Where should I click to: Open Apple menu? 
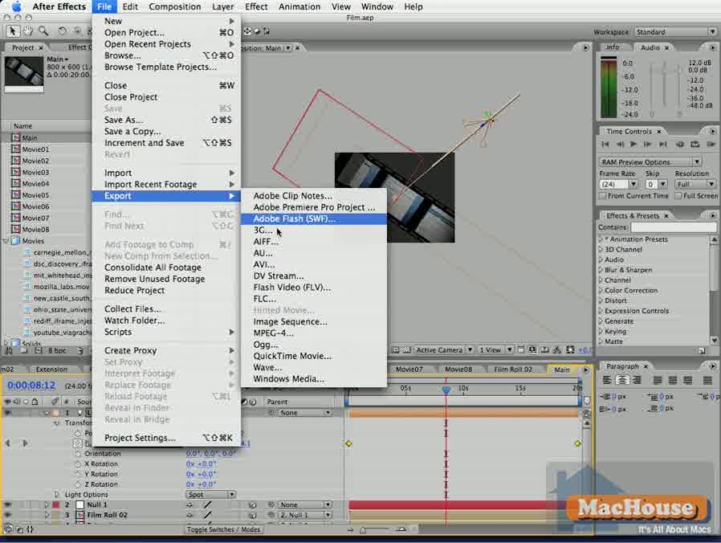[16, 6]
